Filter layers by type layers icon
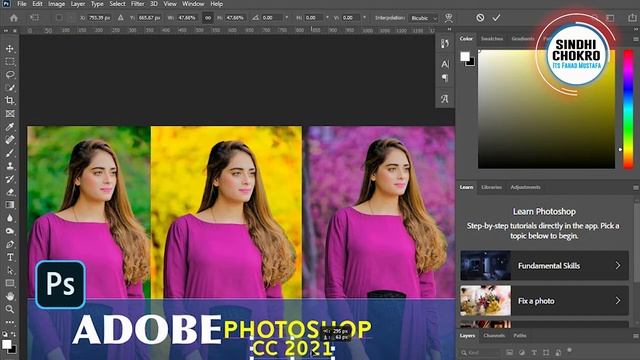The image size is (640, 360). pos(534,352)
